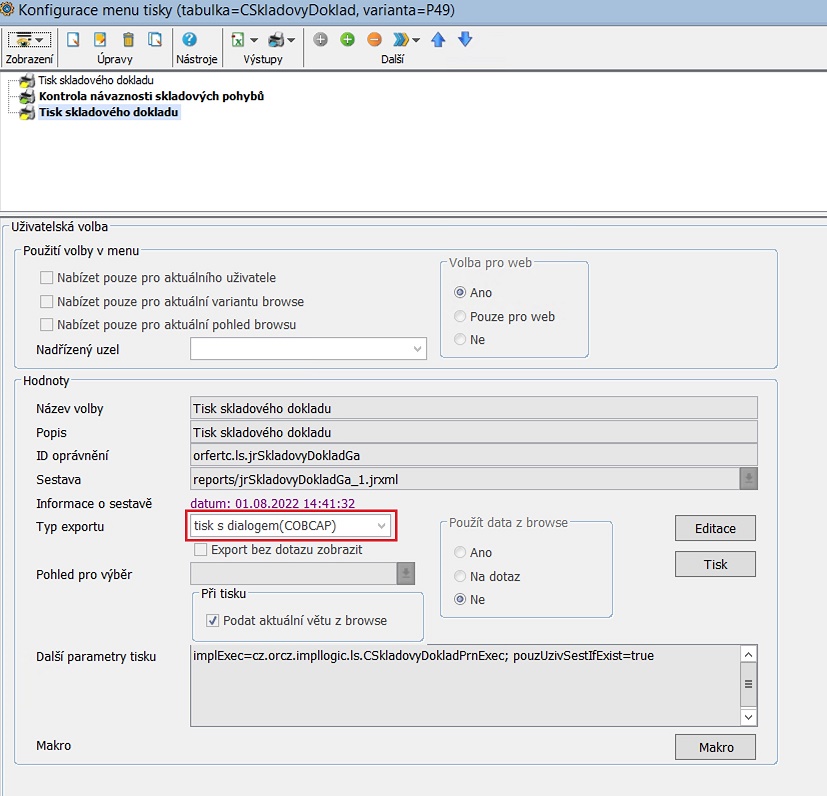Expand the Nadřízený uzel combo box
The width and height of the screenshot is (827, 796).
(x=417, y=349)
